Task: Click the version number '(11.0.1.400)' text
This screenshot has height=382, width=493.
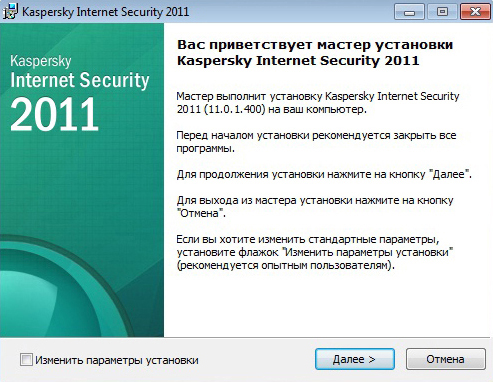Action: (x=235, y=109)
